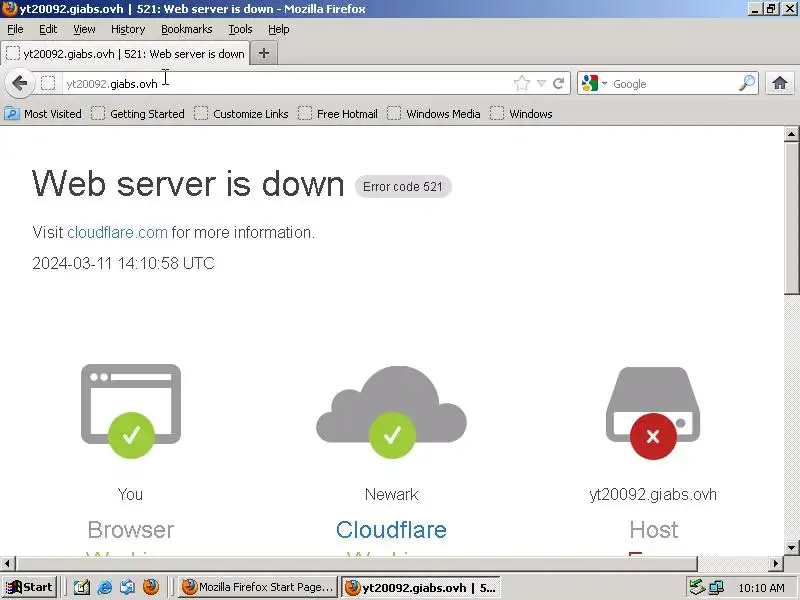Open the Bookmarks menu
This screenshot has width=800, height=600.
[187, 29]
